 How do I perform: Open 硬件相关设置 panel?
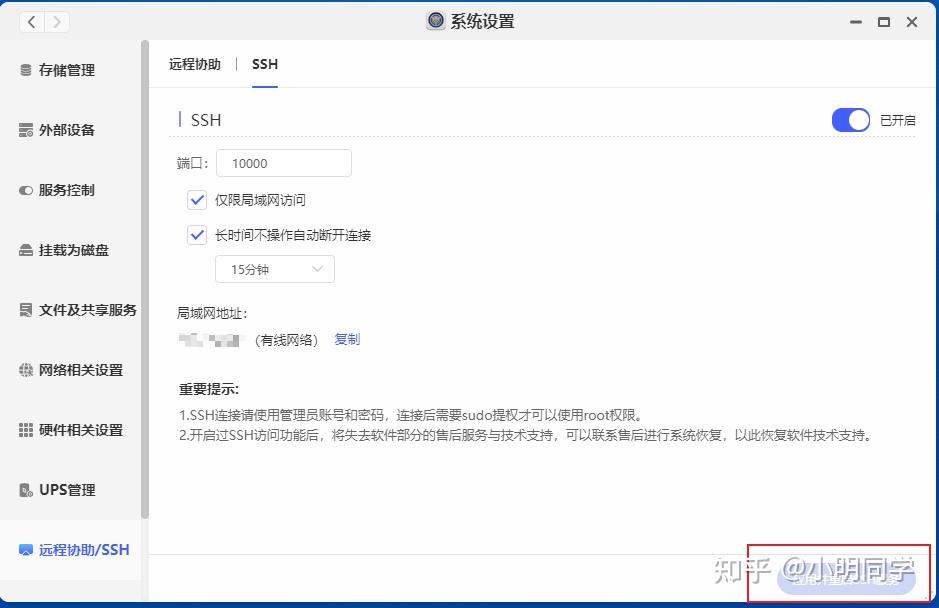click(72, 430)
